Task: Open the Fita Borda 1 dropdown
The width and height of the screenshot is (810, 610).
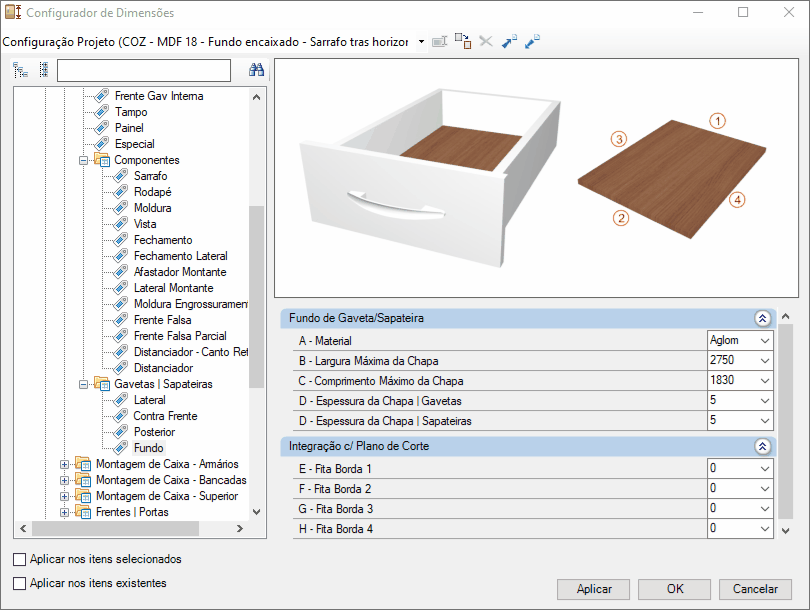Action: (x=765, y=468)
